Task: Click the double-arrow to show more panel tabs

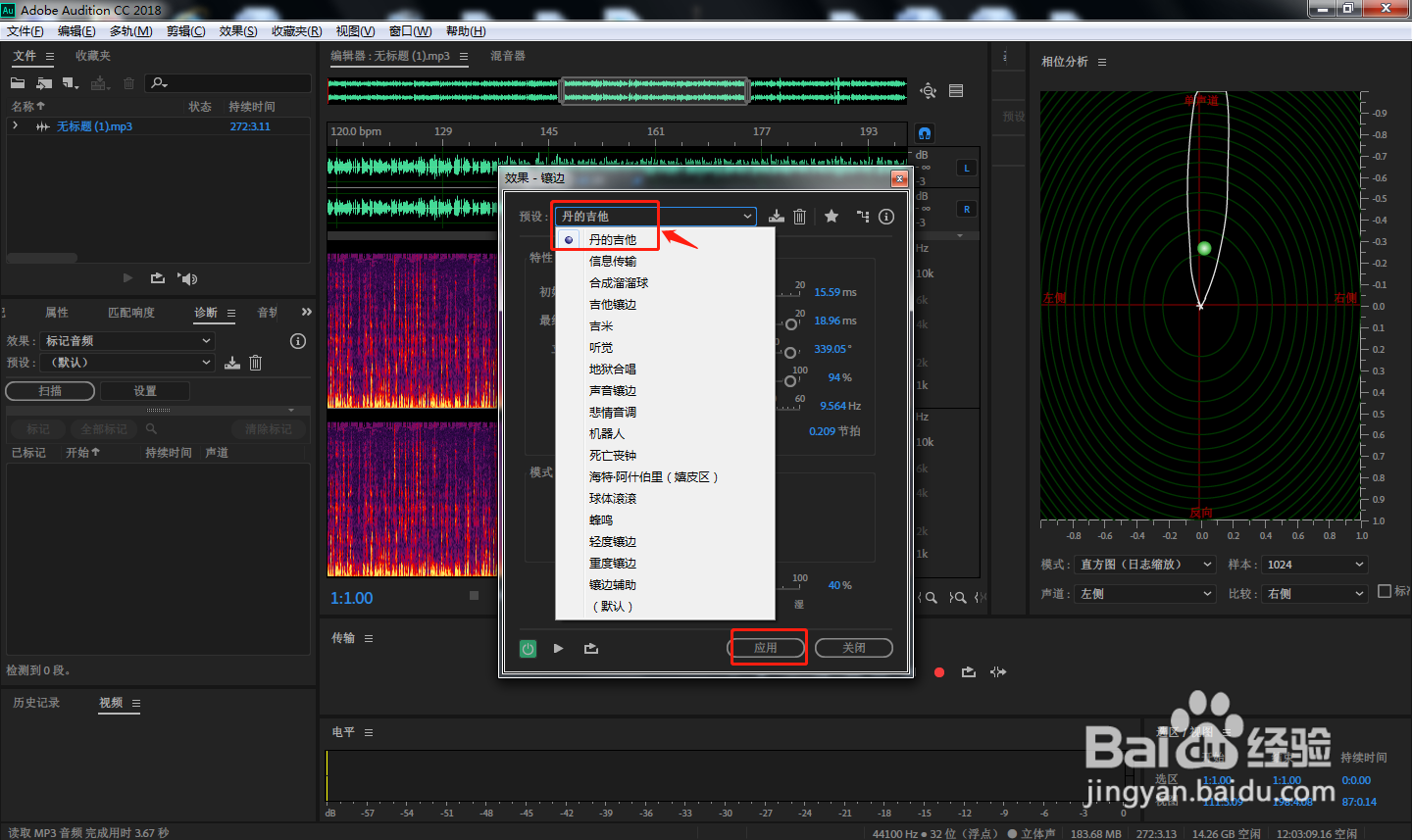Action: (x=306, y=313)
